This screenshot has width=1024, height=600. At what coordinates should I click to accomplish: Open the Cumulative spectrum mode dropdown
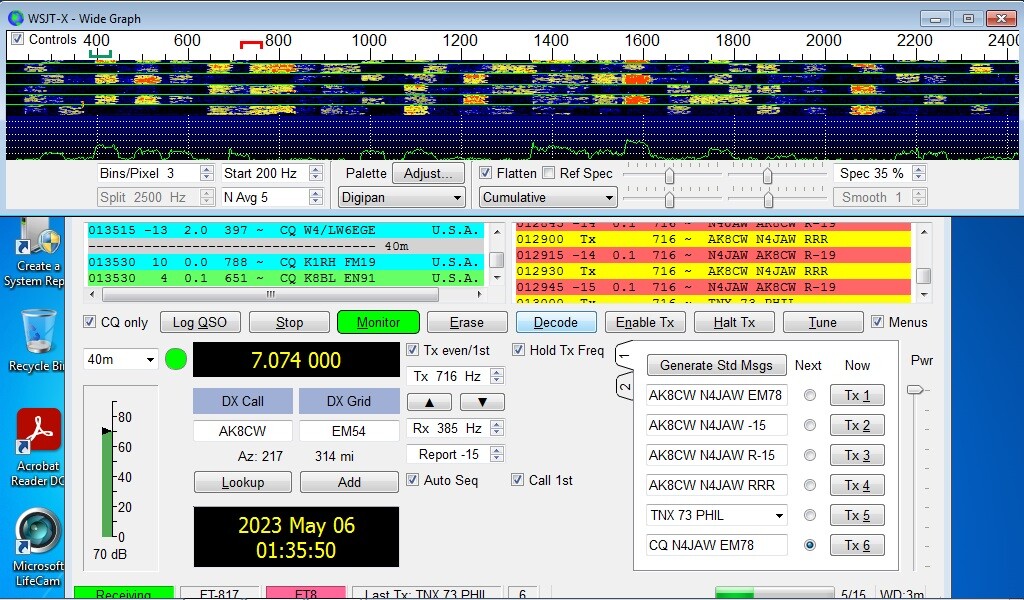point(547,198)
